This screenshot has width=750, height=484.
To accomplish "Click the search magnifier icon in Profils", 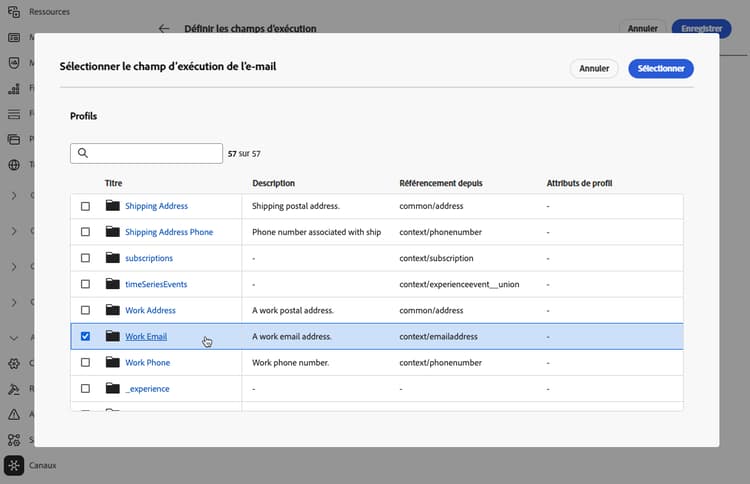I will click(83, 153).
